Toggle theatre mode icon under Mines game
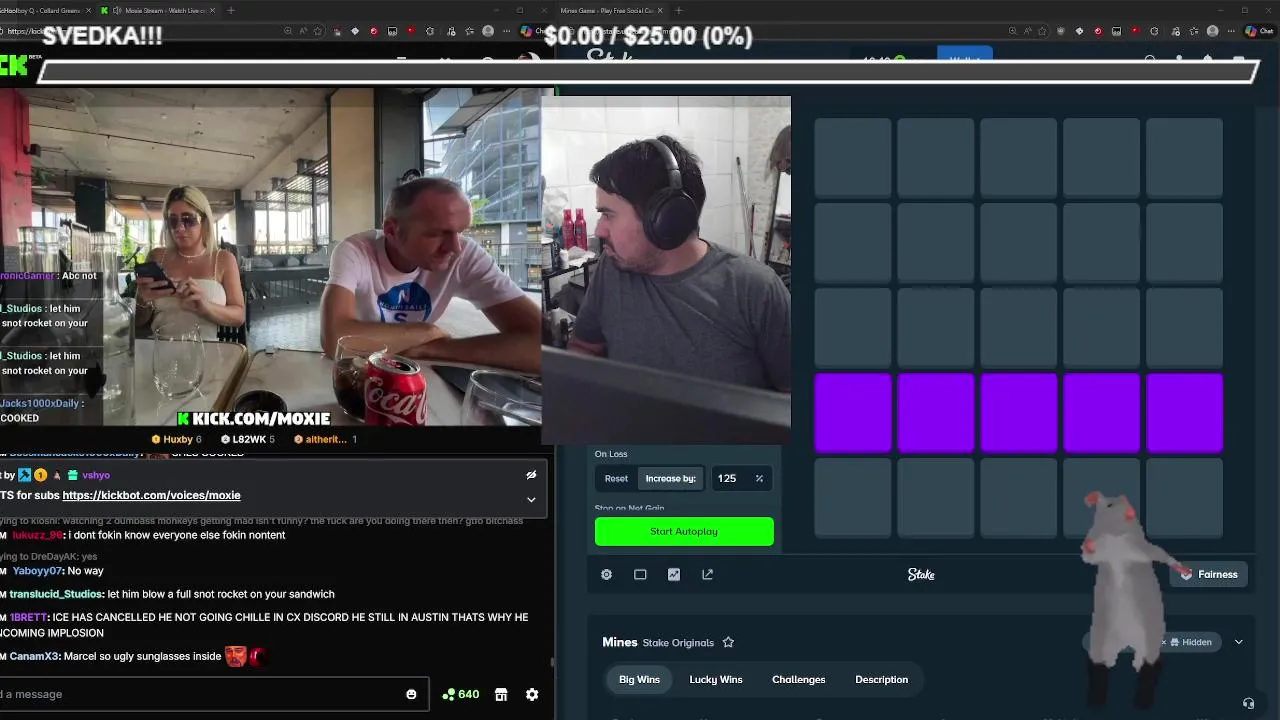Screen dimensions: 1280x720 coord(640,574)
